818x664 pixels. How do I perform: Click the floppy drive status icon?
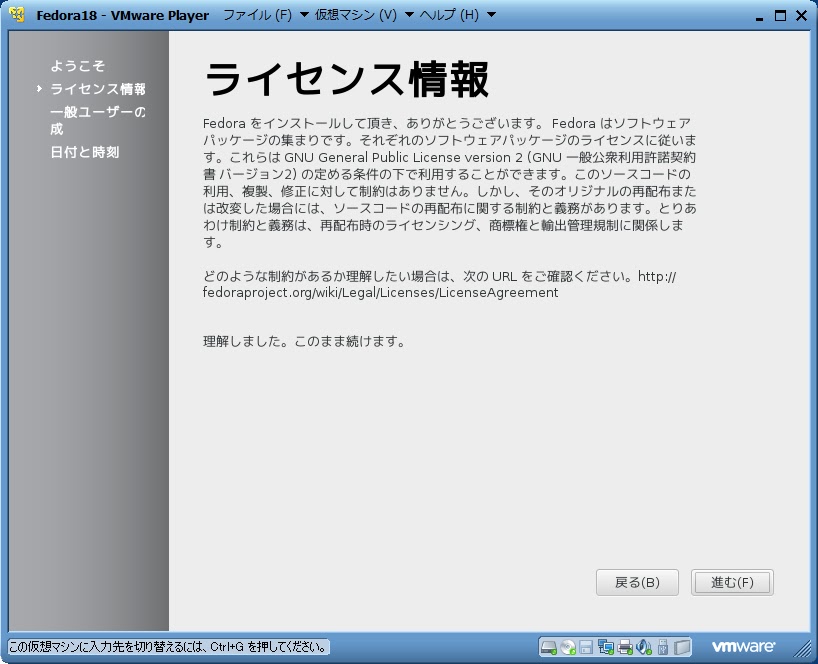coord(586,647)
